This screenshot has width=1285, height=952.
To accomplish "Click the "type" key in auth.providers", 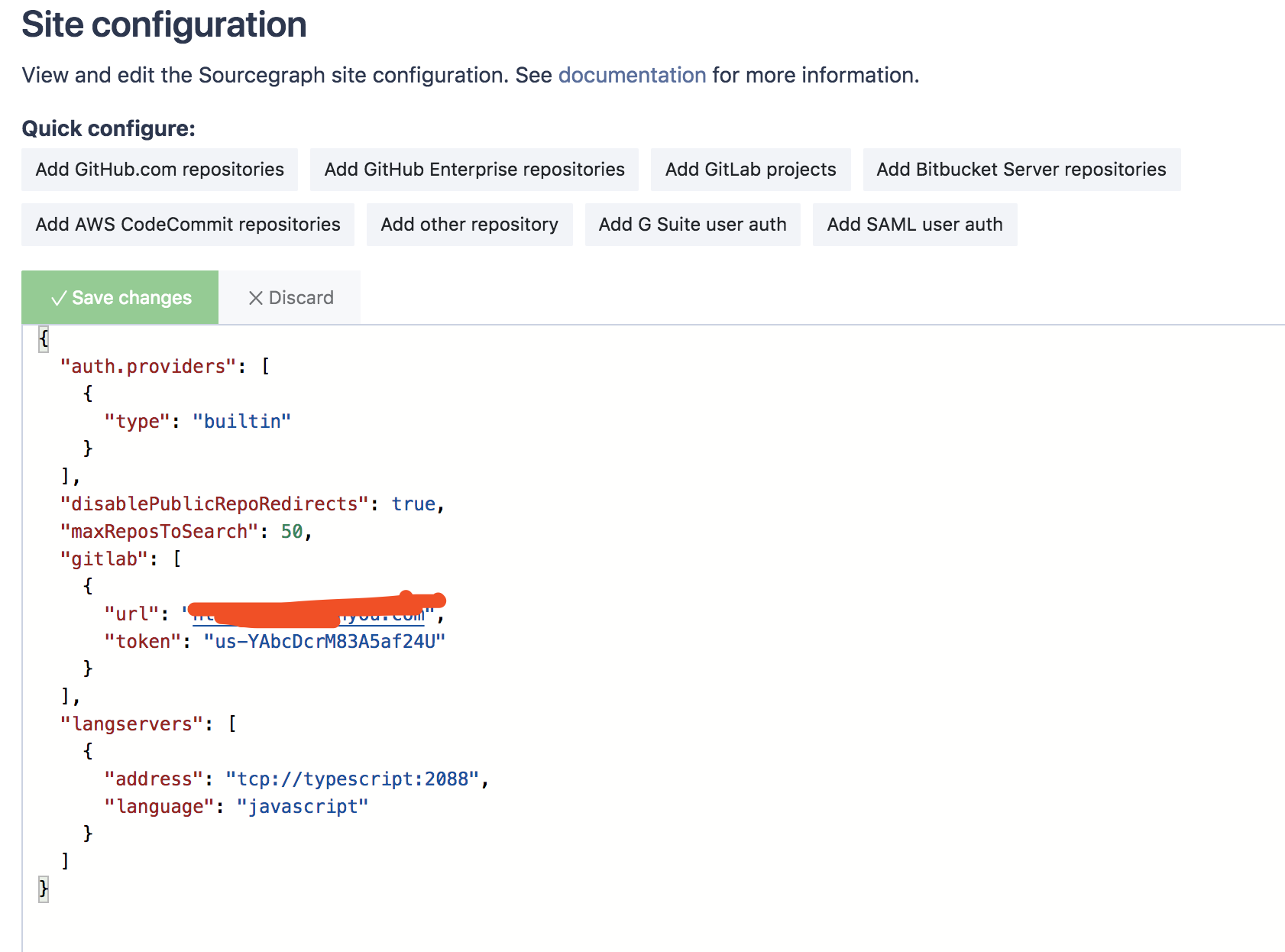I will (138, 422).
